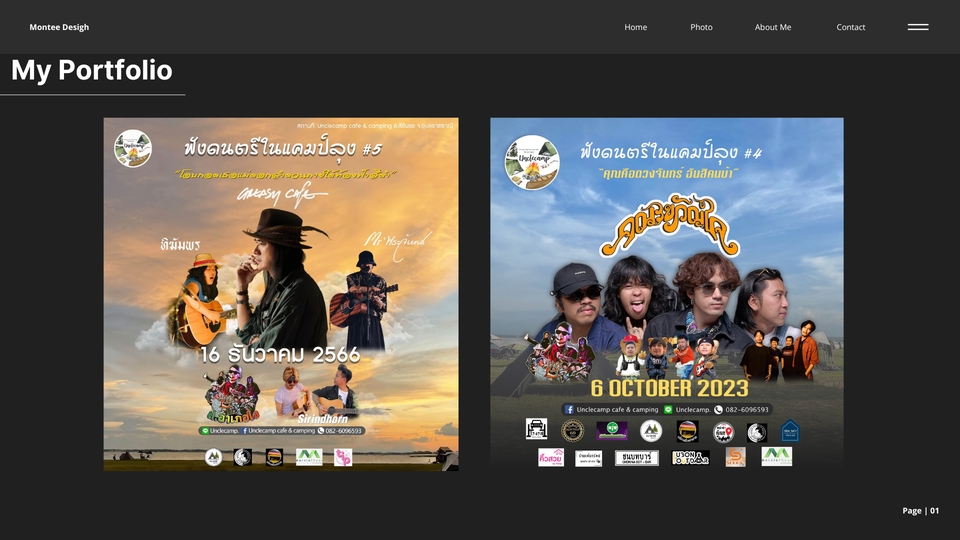
Task: Open the sunset concert poster #5
Action: 281,294
